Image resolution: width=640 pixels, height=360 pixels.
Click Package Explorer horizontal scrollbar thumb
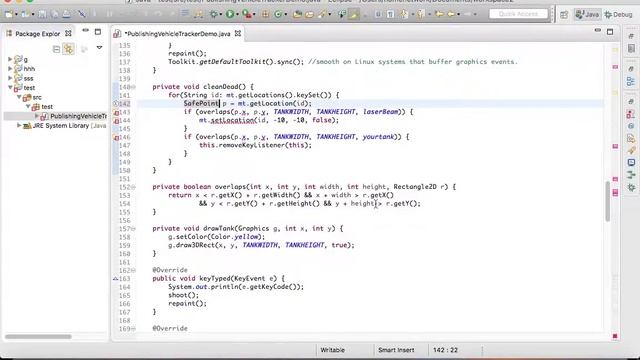pos(38,337)
